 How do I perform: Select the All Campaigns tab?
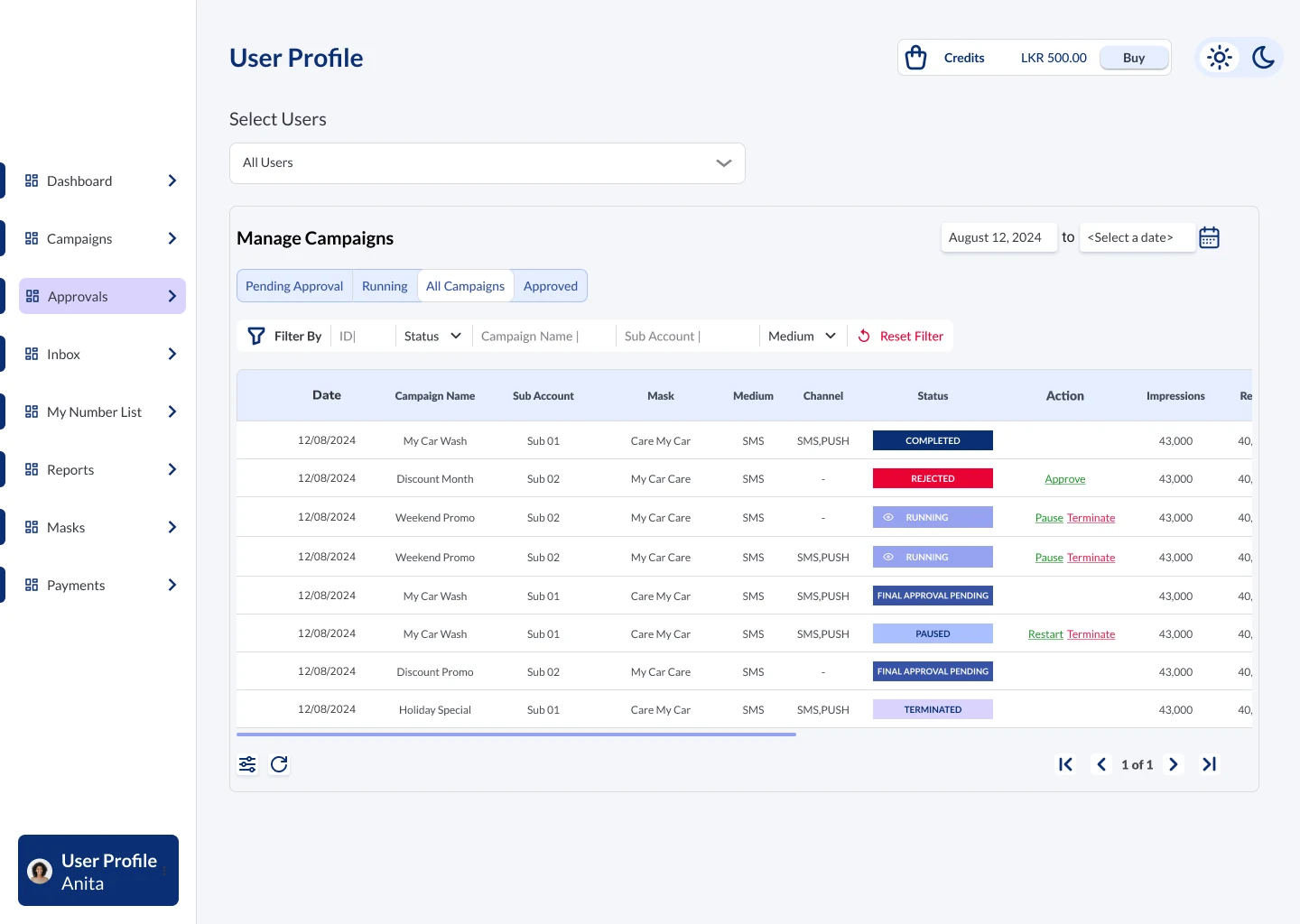point(465,286)
